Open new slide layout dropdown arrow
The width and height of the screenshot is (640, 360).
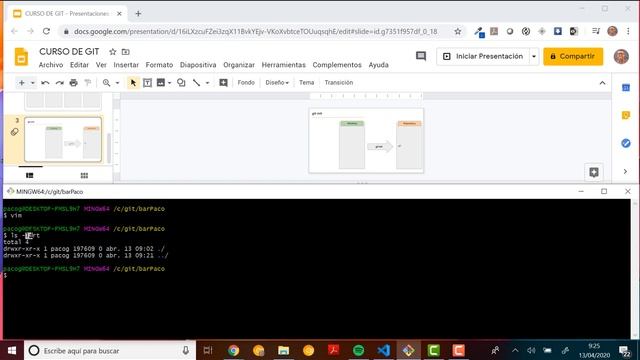click(x=33, y=83)
